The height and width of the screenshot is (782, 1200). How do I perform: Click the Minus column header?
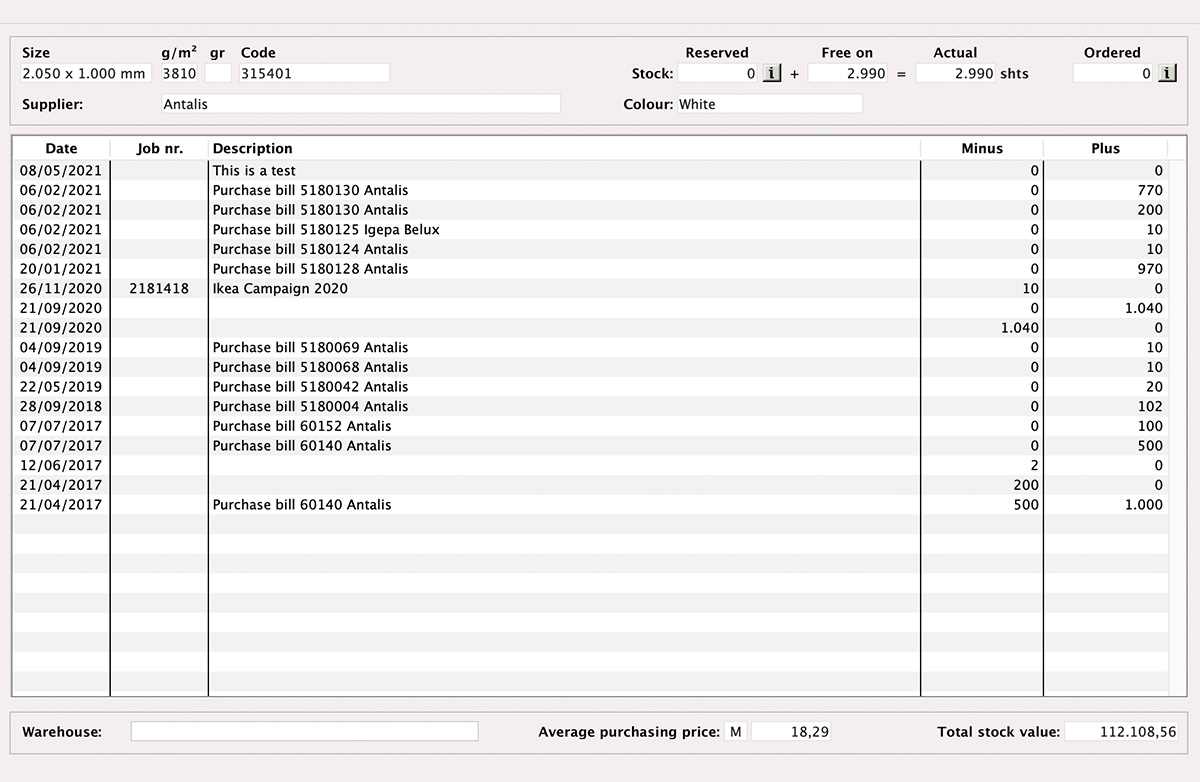click(981, 148)
